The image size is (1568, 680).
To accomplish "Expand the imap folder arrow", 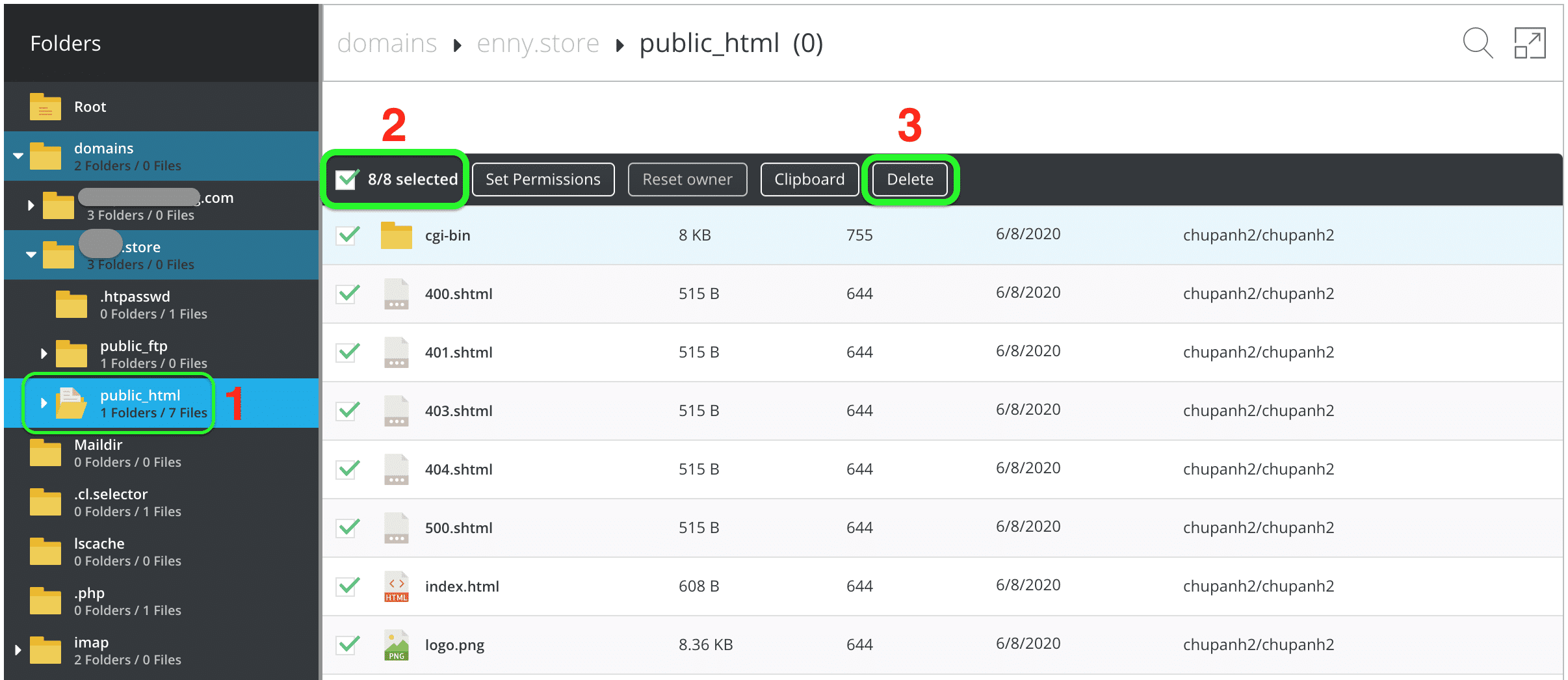I will tap(18, 650).
